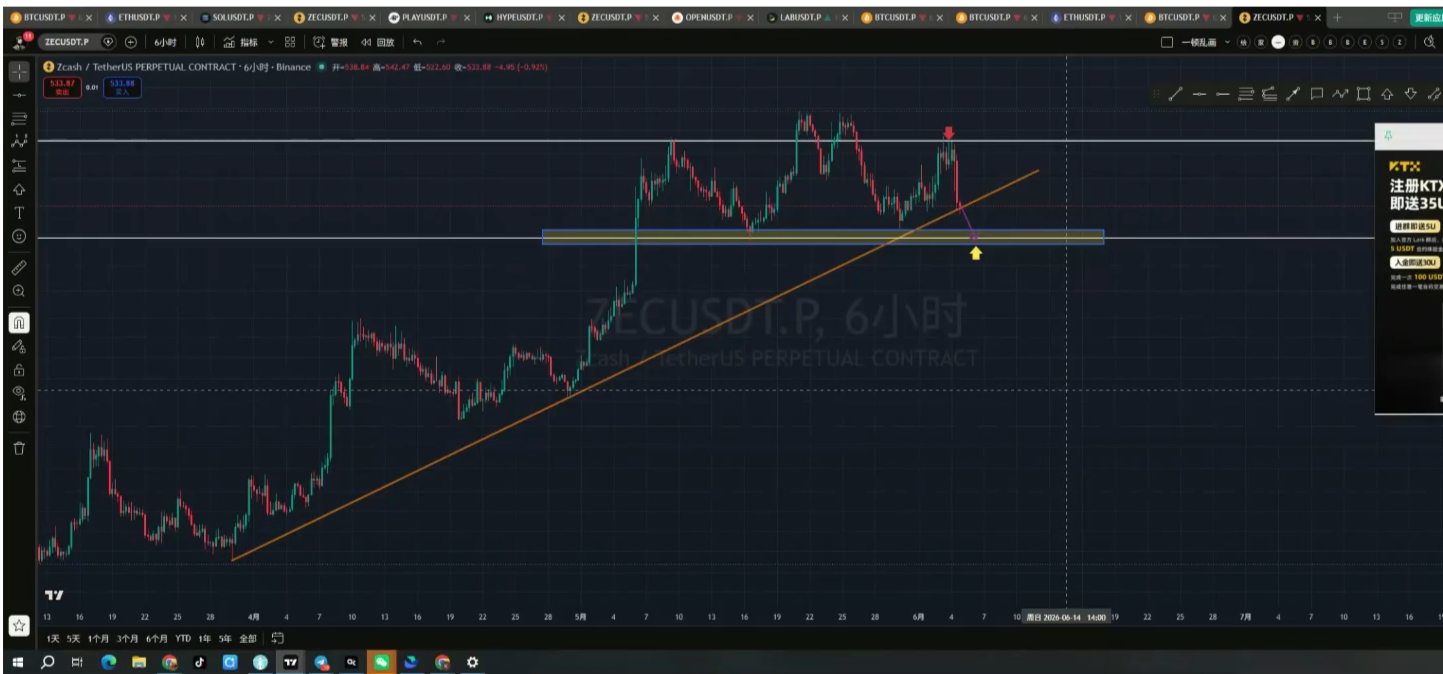Image resolution: width=1443 pixels, height=674 pixels.
Task: Click the red 533.87 sell button
Action: [x=62, y=87]
